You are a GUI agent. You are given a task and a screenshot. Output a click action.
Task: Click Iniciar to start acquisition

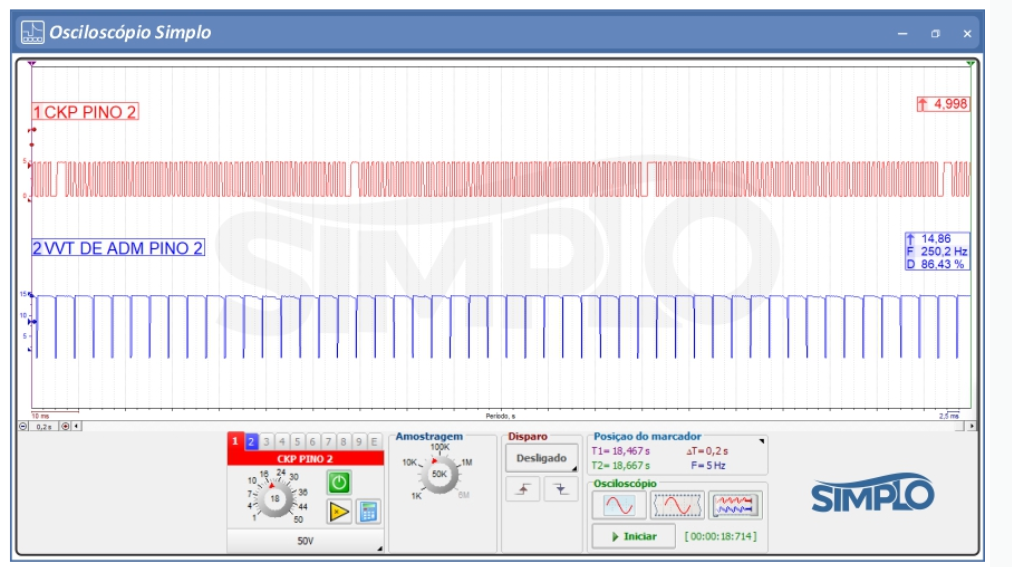click(633, 537)
